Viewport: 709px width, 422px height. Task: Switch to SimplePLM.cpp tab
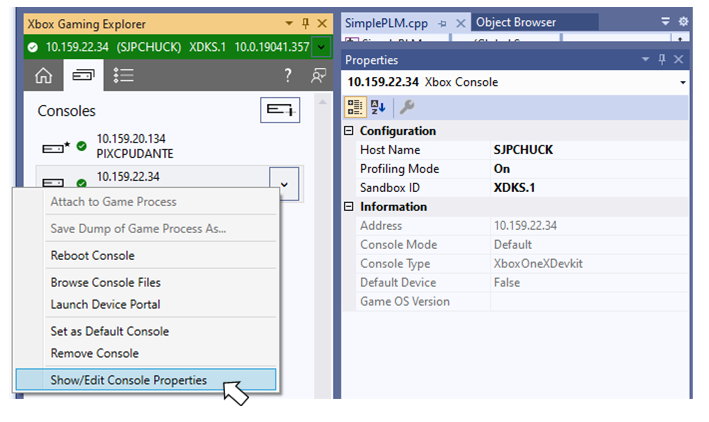pos(387,23)
